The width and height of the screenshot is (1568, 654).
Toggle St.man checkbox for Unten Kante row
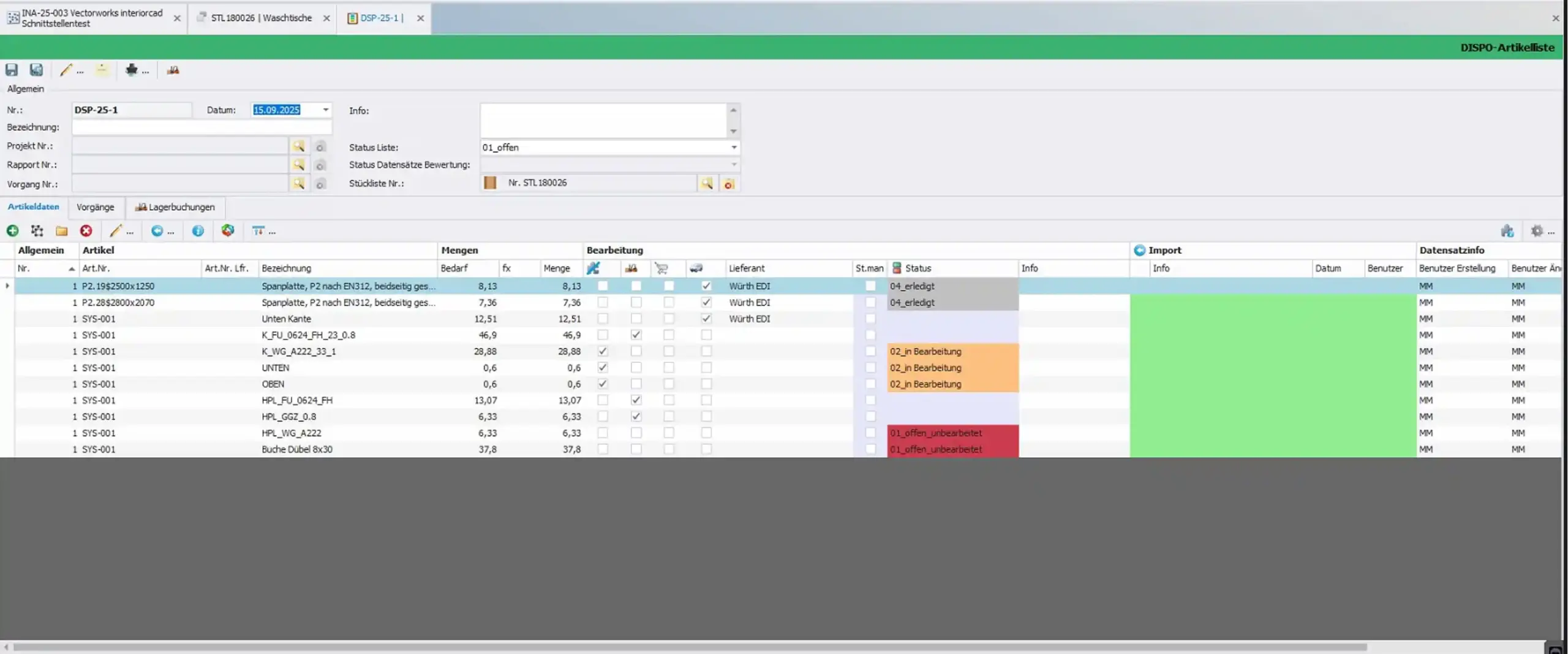click(x=870, y=319)
